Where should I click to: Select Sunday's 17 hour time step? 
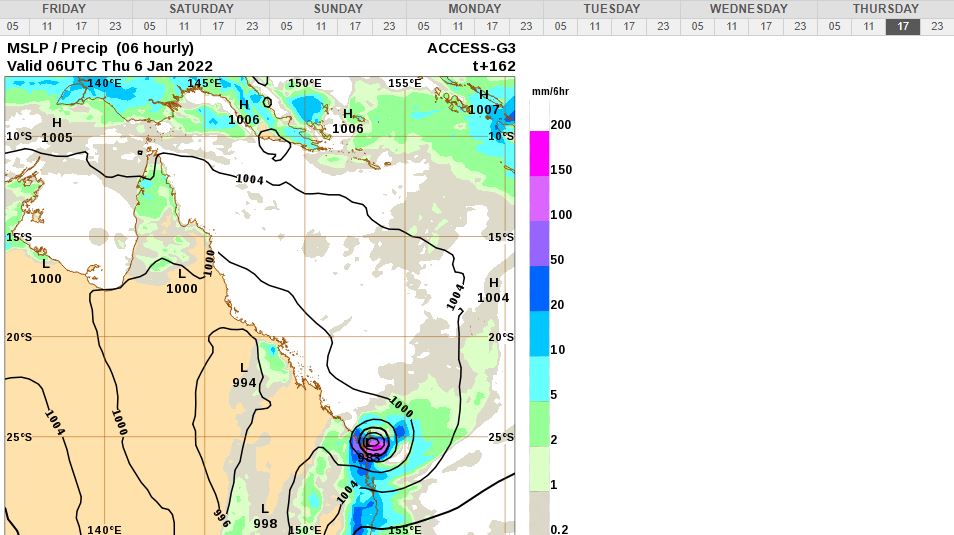pyautogui.click(x=355, y=27)
